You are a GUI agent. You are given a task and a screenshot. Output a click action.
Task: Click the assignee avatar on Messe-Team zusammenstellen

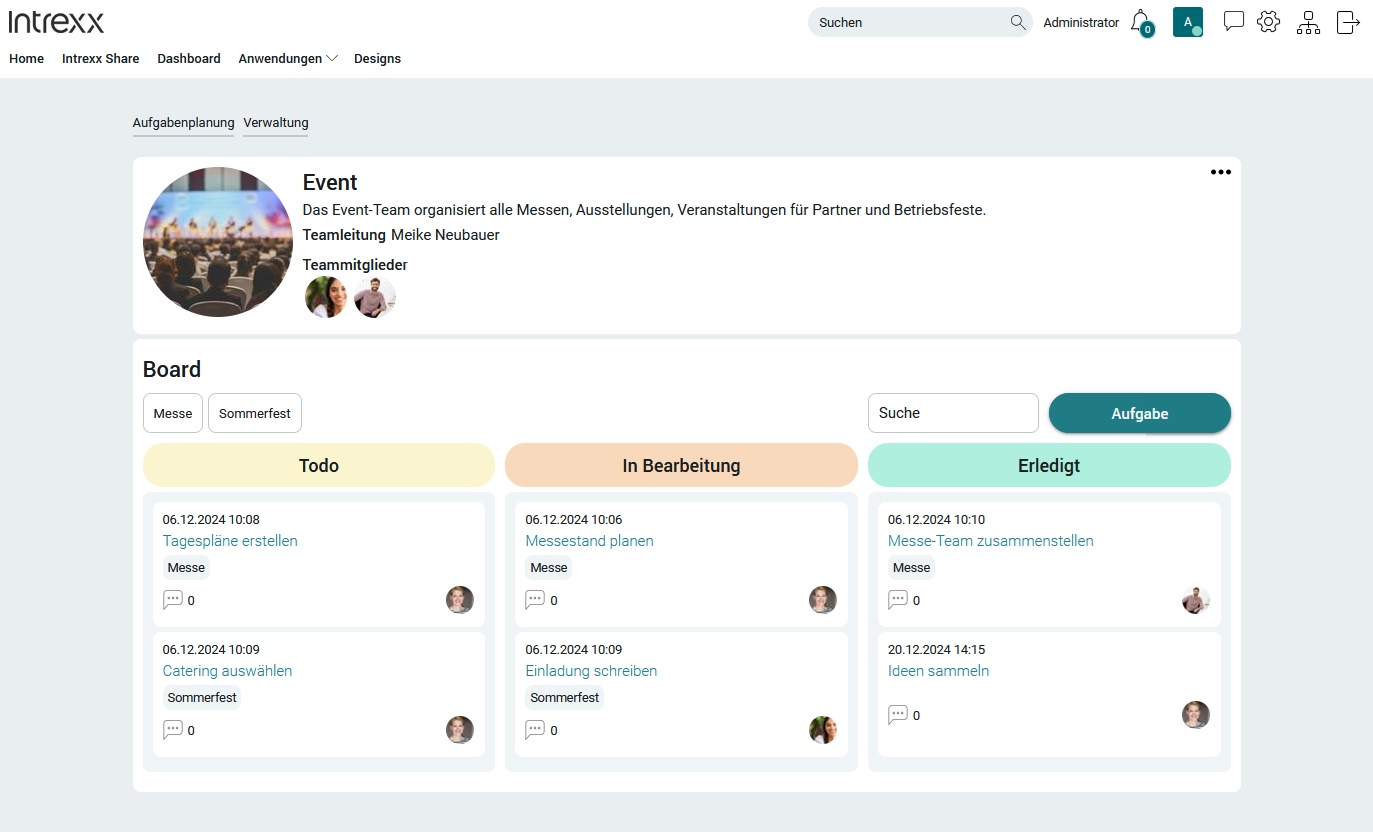1196,600
